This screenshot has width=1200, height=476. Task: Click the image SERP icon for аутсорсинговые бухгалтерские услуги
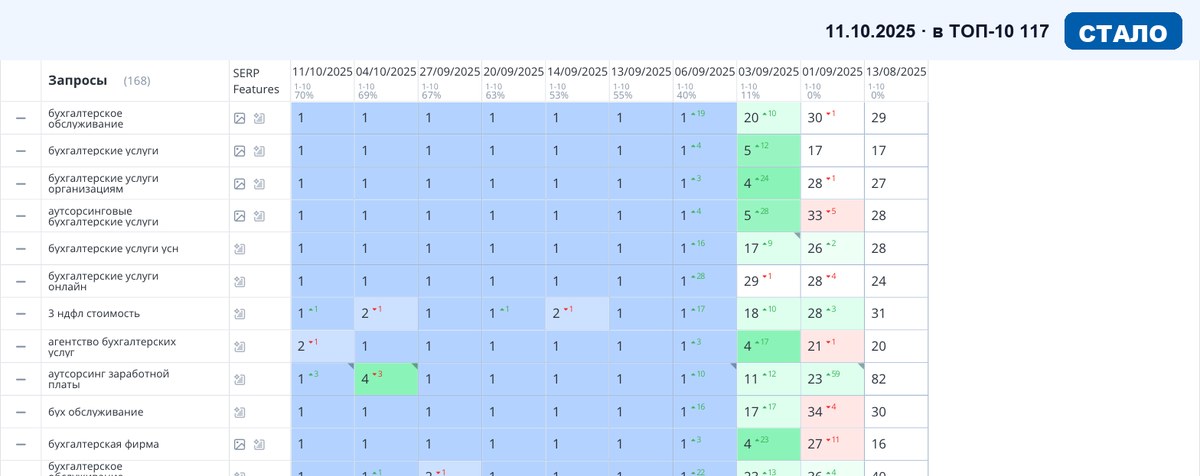click(239, 216)
